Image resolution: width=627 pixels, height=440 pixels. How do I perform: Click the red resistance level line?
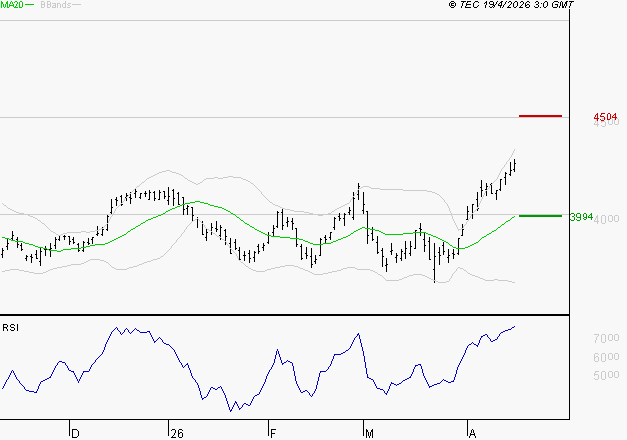tap(540, 116)
